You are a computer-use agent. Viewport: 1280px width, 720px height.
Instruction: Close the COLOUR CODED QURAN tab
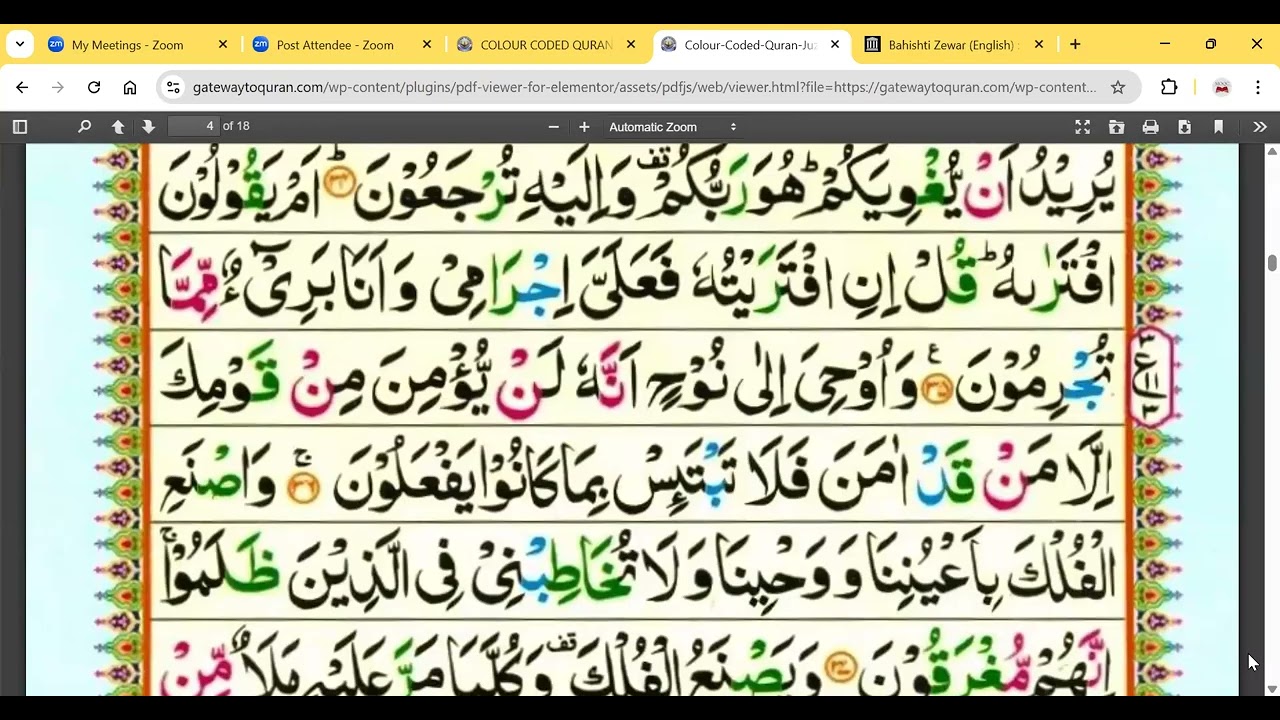point(631,45)
